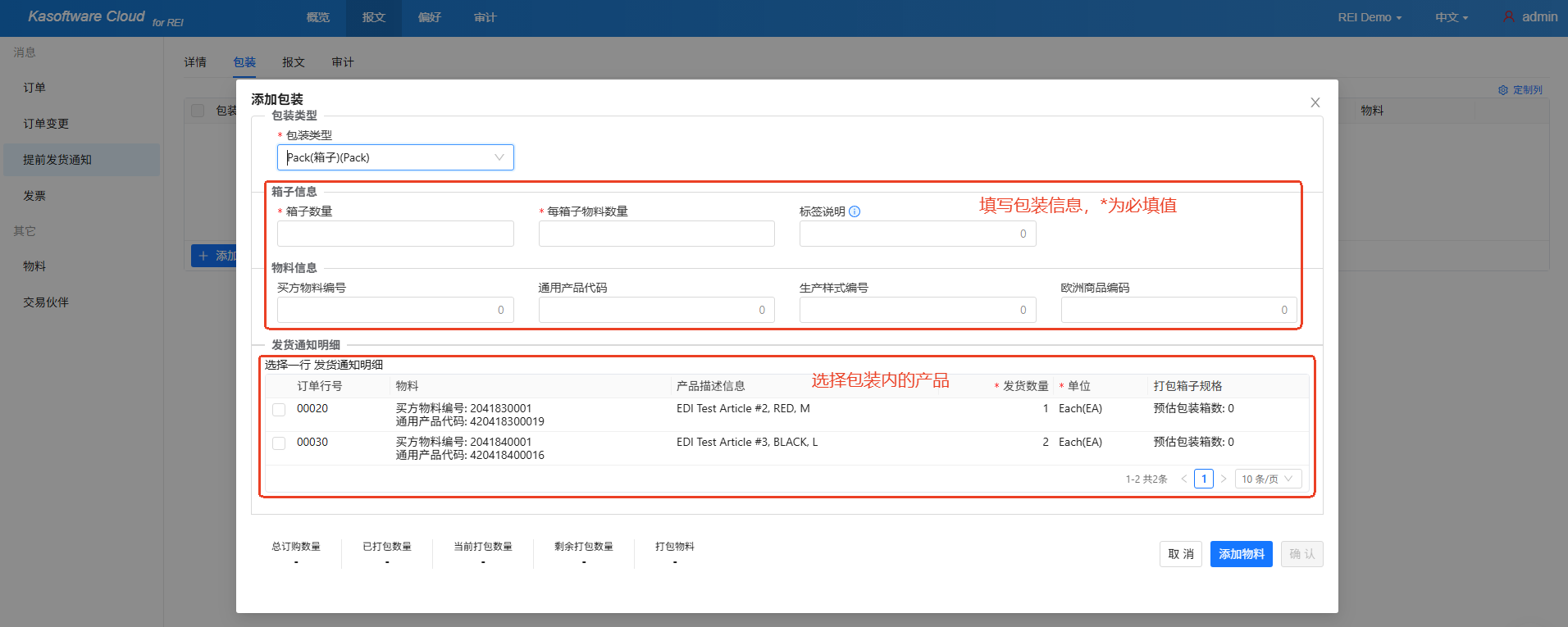Image resolution: width=1568 pixels, height=627 pixels.
Task: Click the 物料 column header in background table
Action: 1372,111
